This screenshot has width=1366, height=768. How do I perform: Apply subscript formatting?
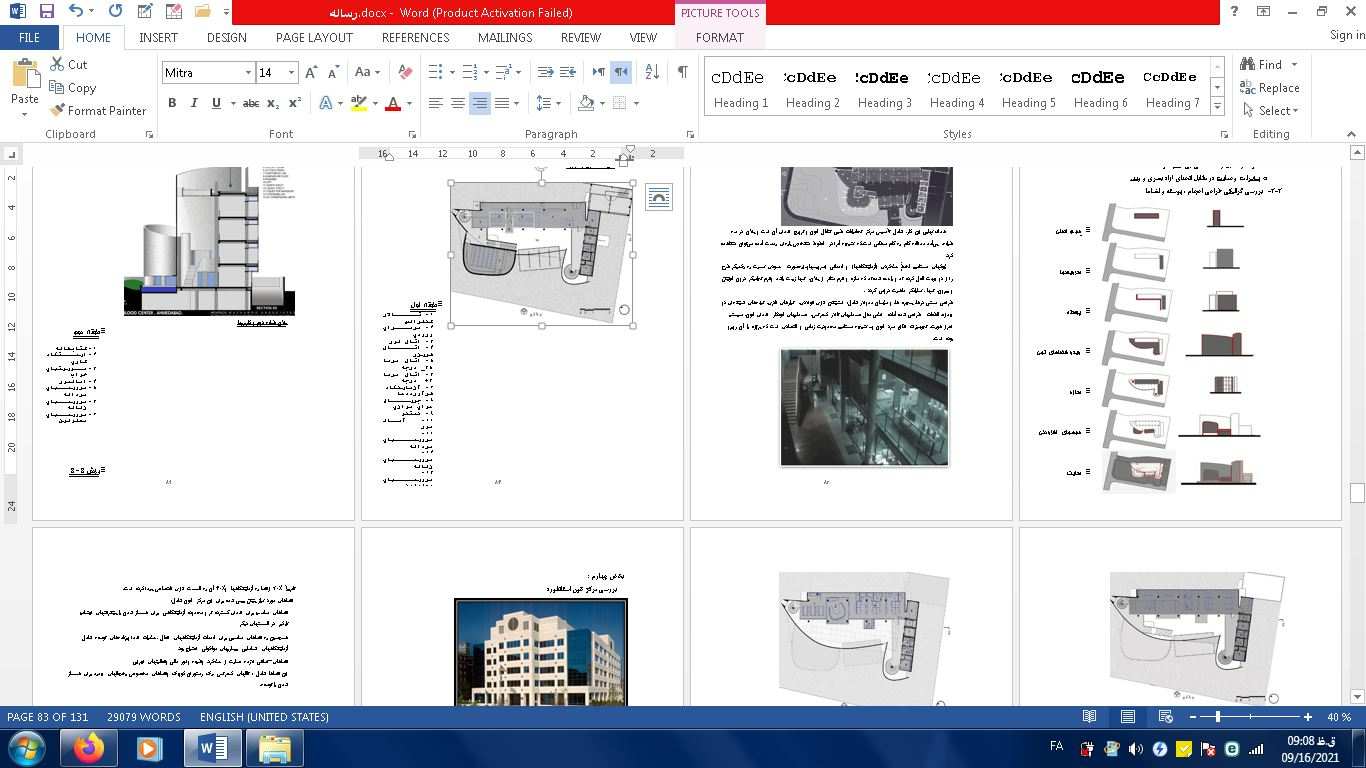coord(274,103)
